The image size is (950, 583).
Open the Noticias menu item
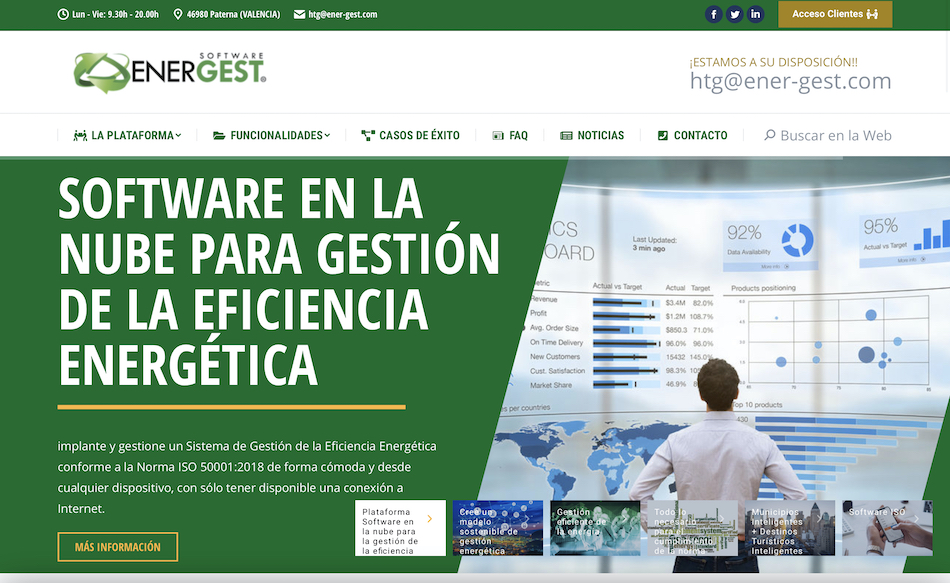coord(592,135)
